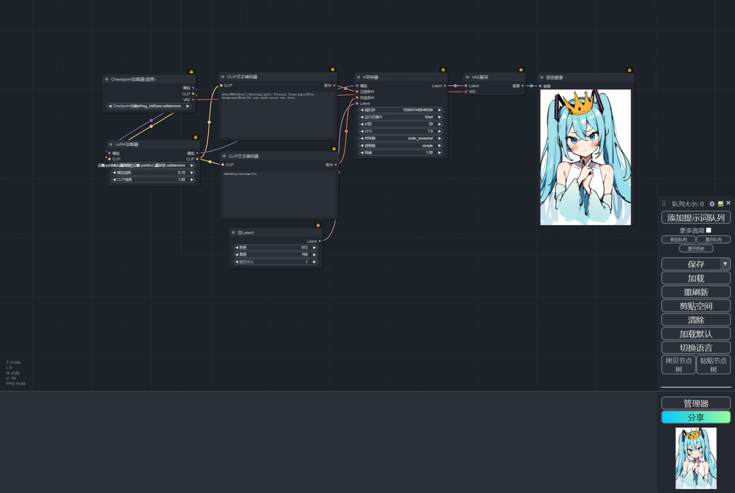735x493 pixels.
Task: Click midpoint dot on KSampler-to-VAE link
Action: [455, 86]
